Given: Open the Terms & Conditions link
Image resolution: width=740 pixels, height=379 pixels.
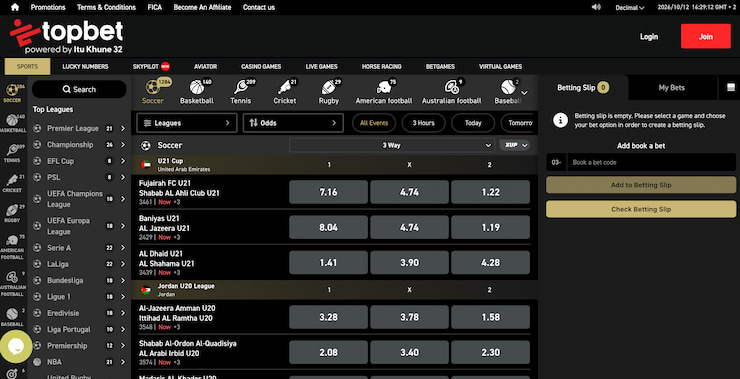Looking at the screenshot, I should (x=106, y=7).
